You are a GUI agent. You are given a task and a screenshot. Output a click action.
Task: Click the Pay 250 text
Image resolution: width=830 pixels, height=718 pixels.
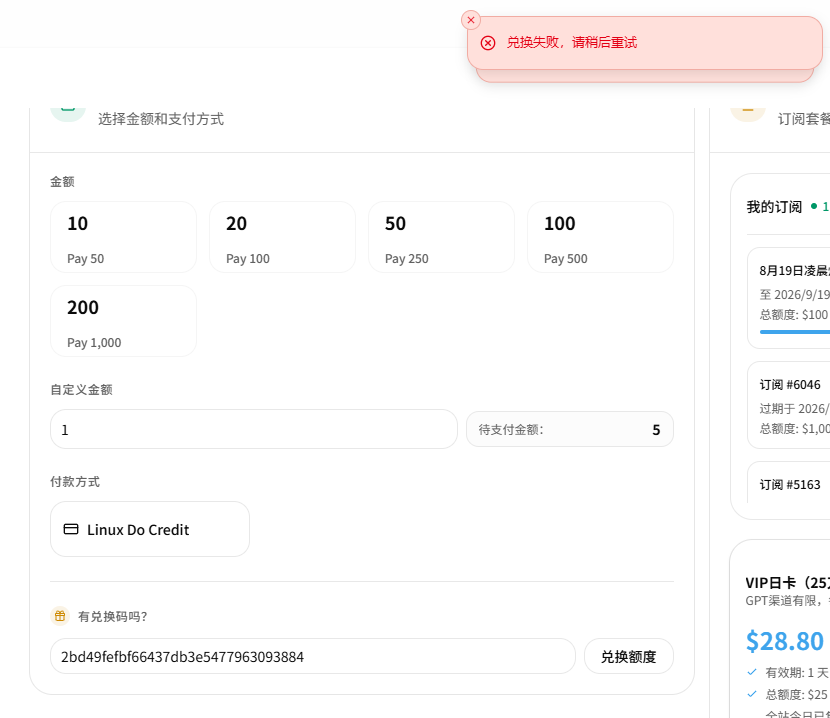[x=407, y=259]
